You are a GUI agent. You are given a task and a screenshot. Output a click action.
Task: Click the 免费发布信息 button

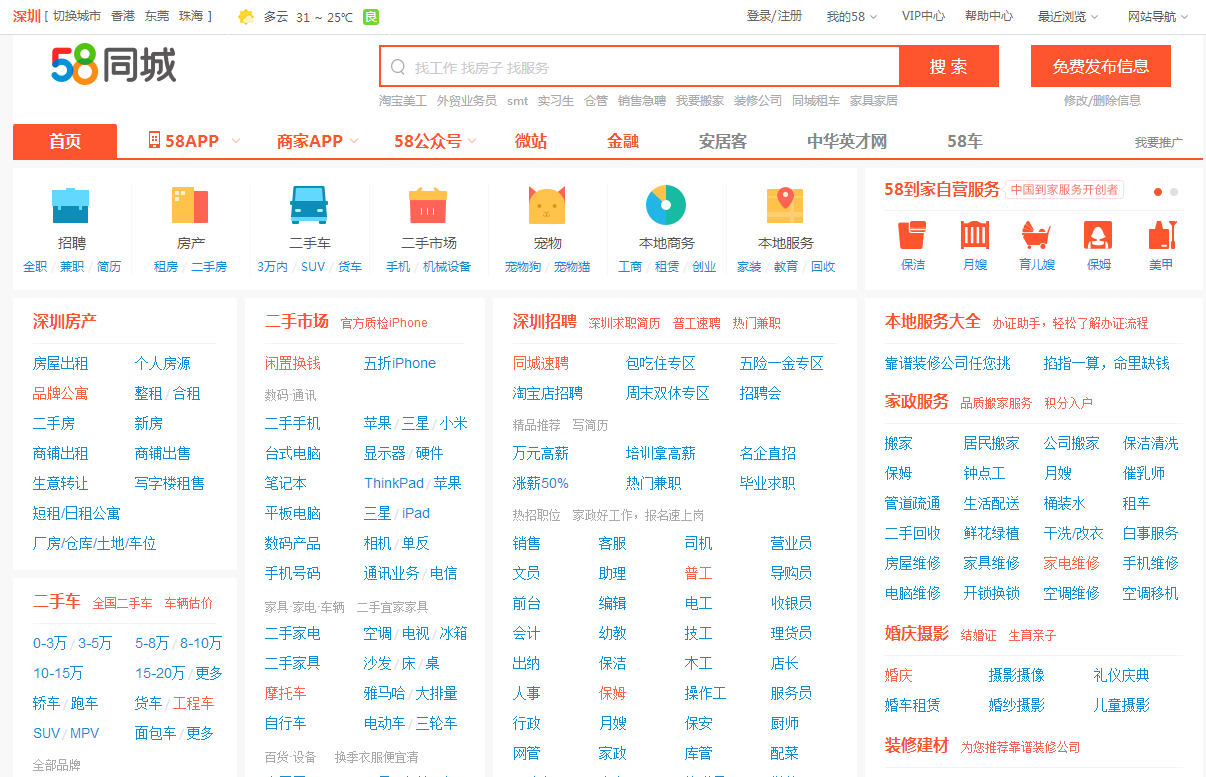coord(1100,66)
